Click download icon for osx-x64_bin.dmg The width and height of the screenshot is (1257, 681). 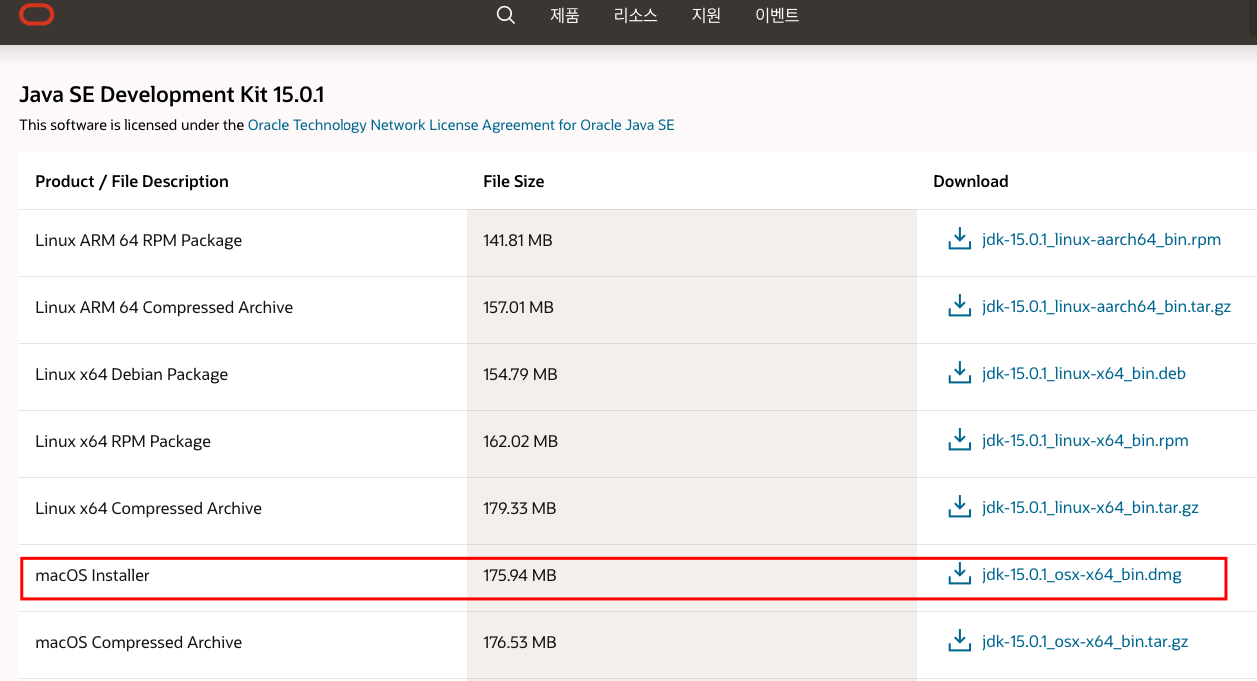coord(959,574)
